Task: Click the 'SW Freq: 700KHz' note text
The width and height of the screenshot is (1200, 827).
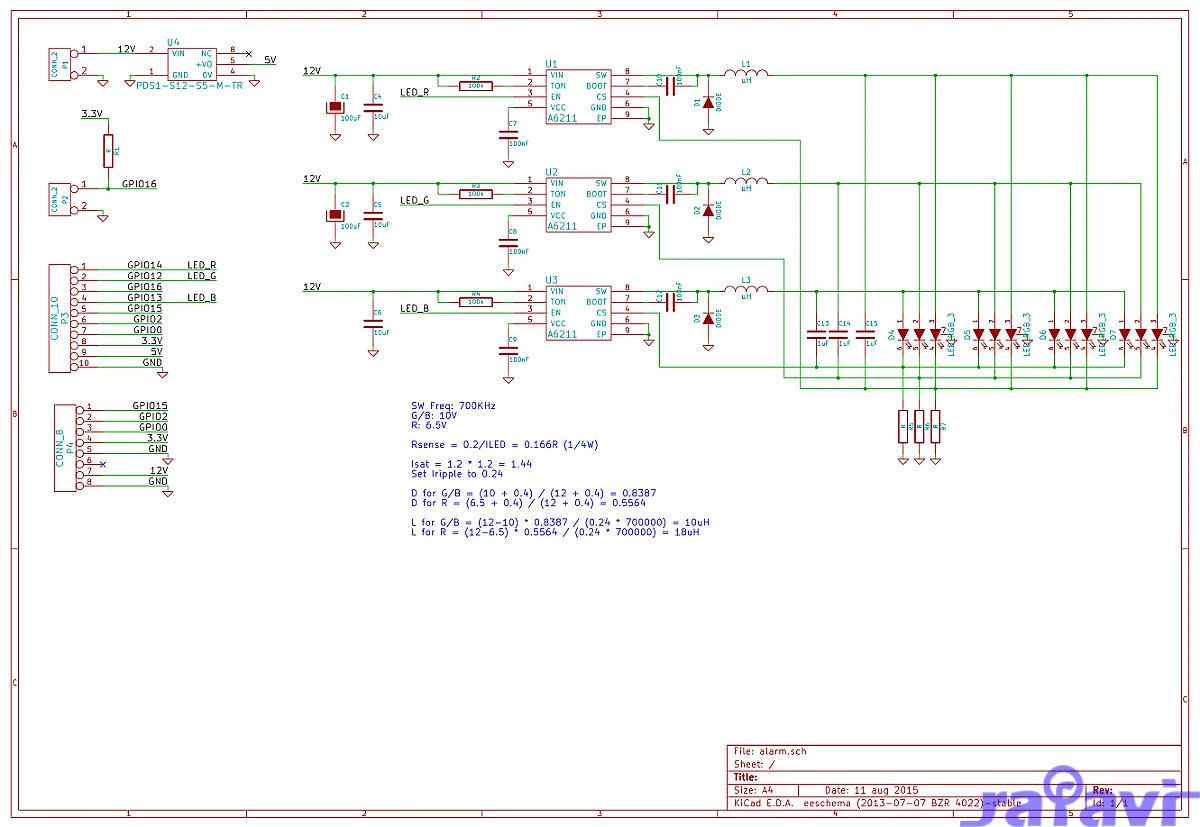Action: [453, 406]
